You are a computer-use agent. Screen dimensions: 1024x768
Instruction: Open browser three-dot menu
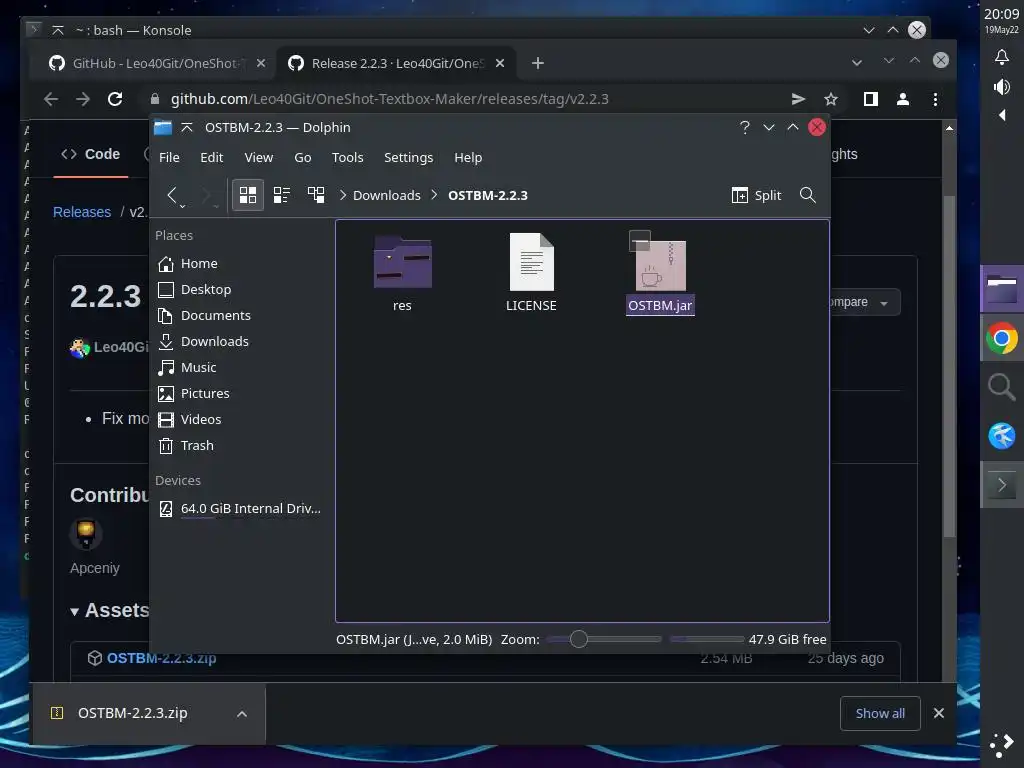pos(935,99)
